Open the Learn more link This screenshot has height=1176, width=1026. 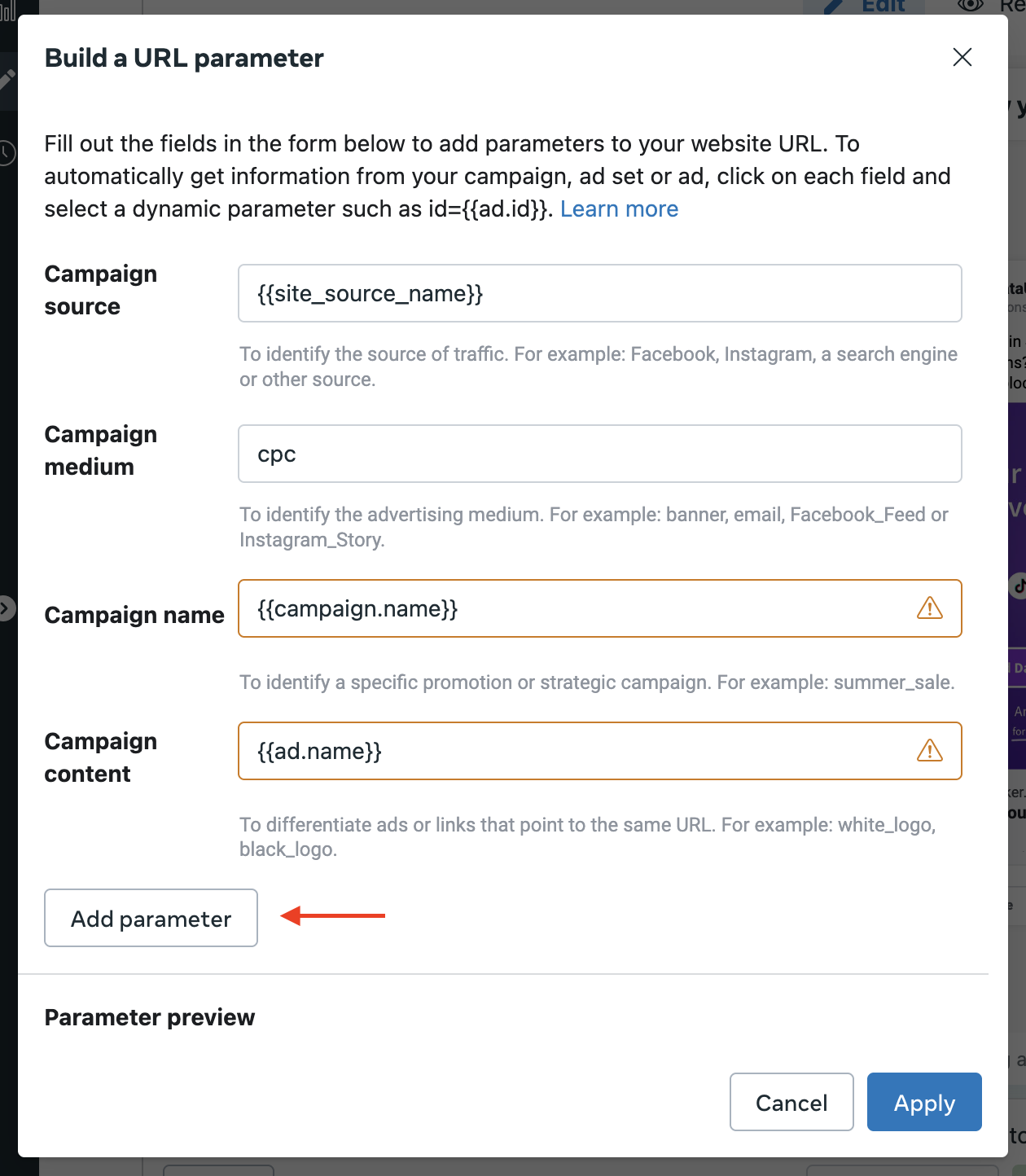619,209
